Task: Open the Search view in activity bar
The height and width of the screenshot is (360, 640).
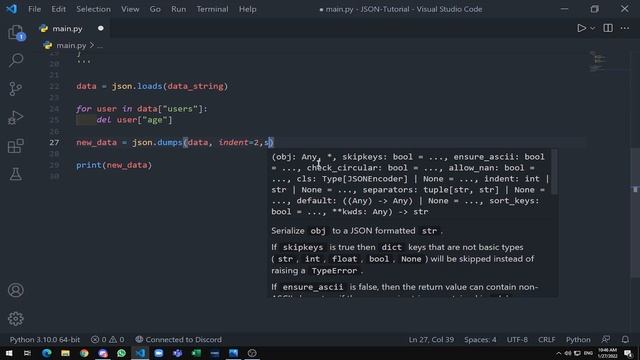Action: [16, 60]
